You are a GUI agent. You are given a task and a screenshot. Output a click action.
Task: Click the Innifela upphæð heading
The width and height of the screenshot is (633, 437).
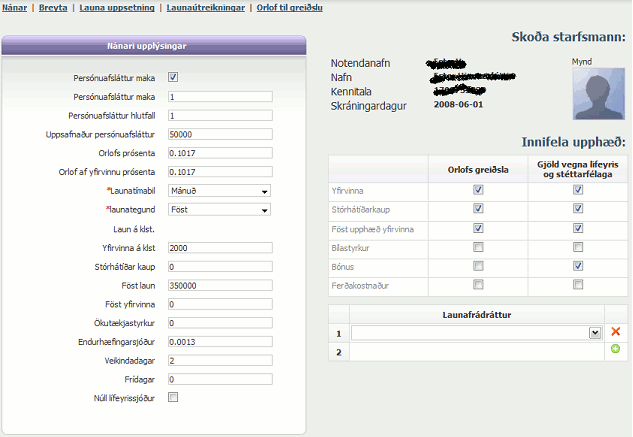point(574,142)
